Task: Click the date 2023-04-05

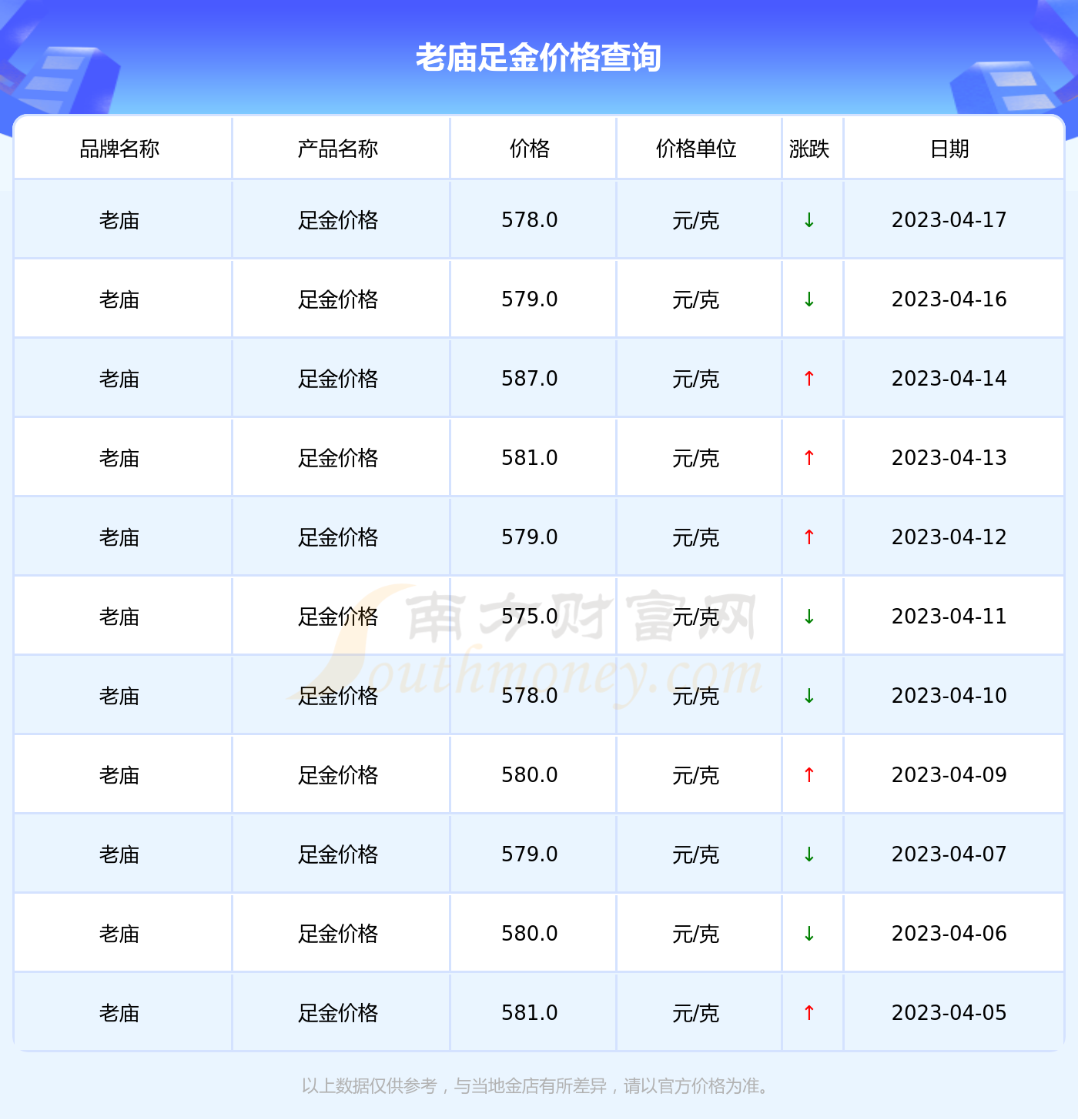Action: (949, 1013)
